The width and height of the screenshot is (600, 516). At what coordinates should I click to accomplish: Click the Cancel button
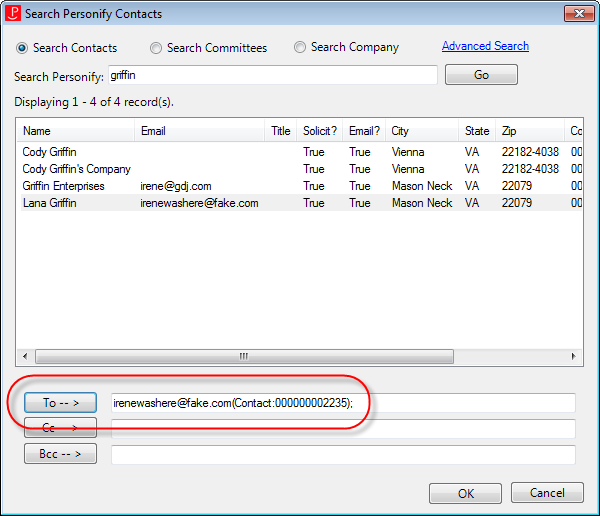(x=547, y=493)
